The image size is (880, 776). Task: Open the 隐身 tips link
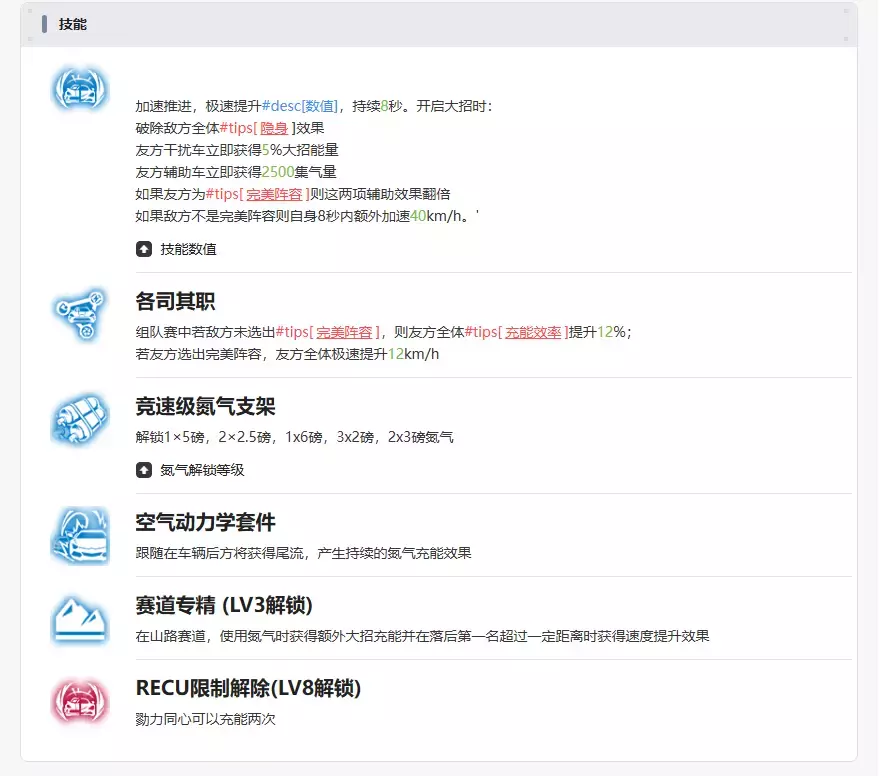274,128
